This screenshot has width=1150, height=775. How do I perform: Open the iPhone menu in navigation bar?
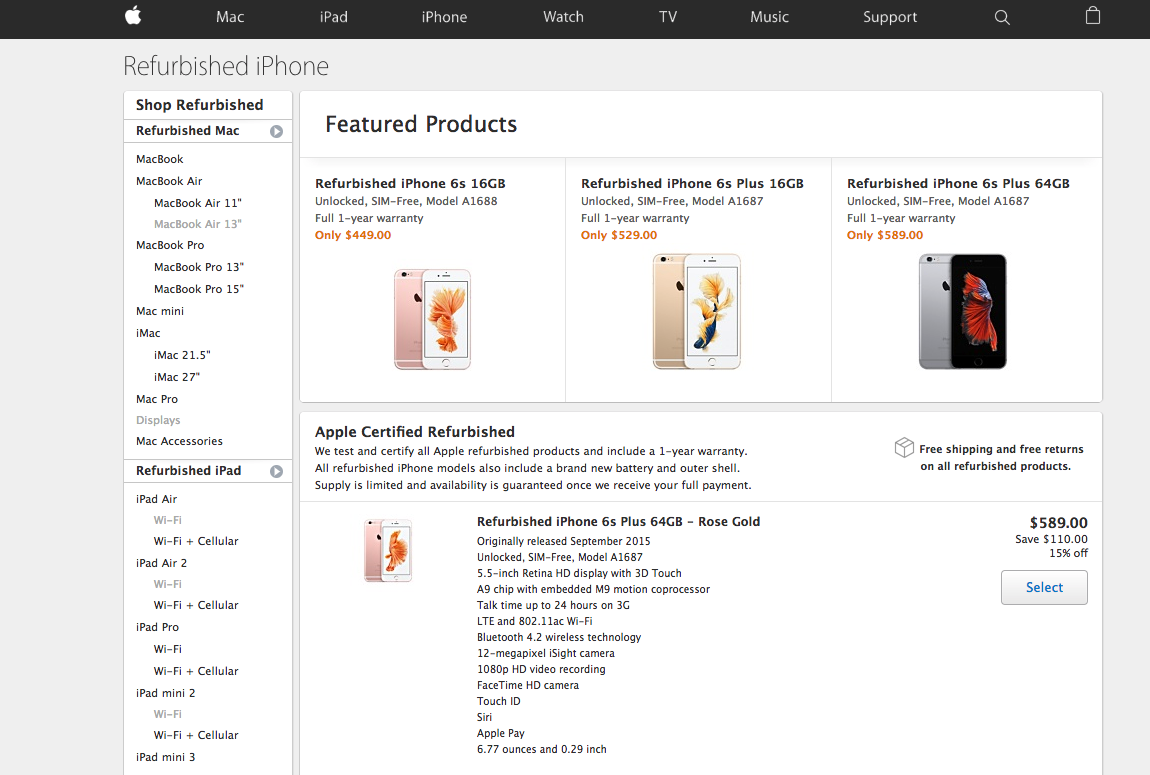(x=444, y=17)
